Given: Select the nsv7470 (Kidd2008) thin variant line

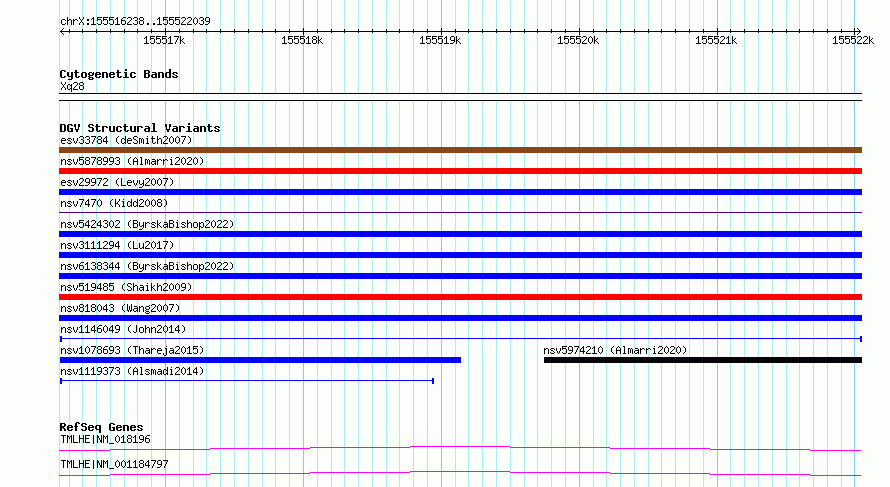Looking at the screenshot, I should pyautogui.click(x=460, y=213).
